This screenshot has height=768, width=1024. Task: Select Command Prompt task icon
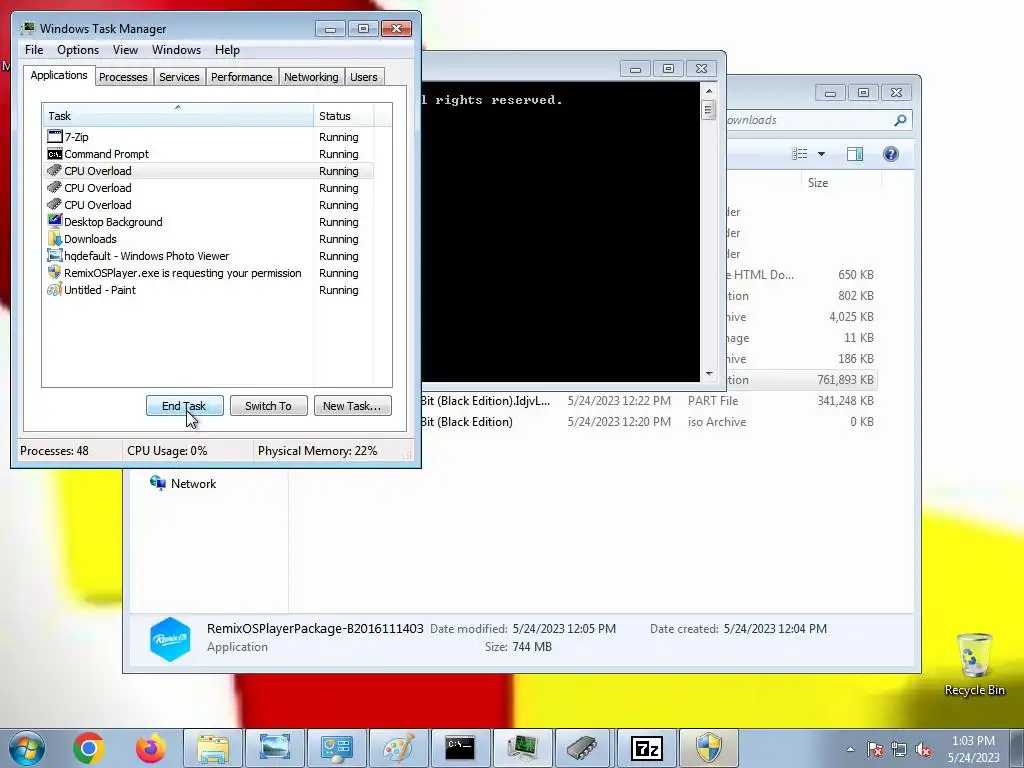(55, 153)
